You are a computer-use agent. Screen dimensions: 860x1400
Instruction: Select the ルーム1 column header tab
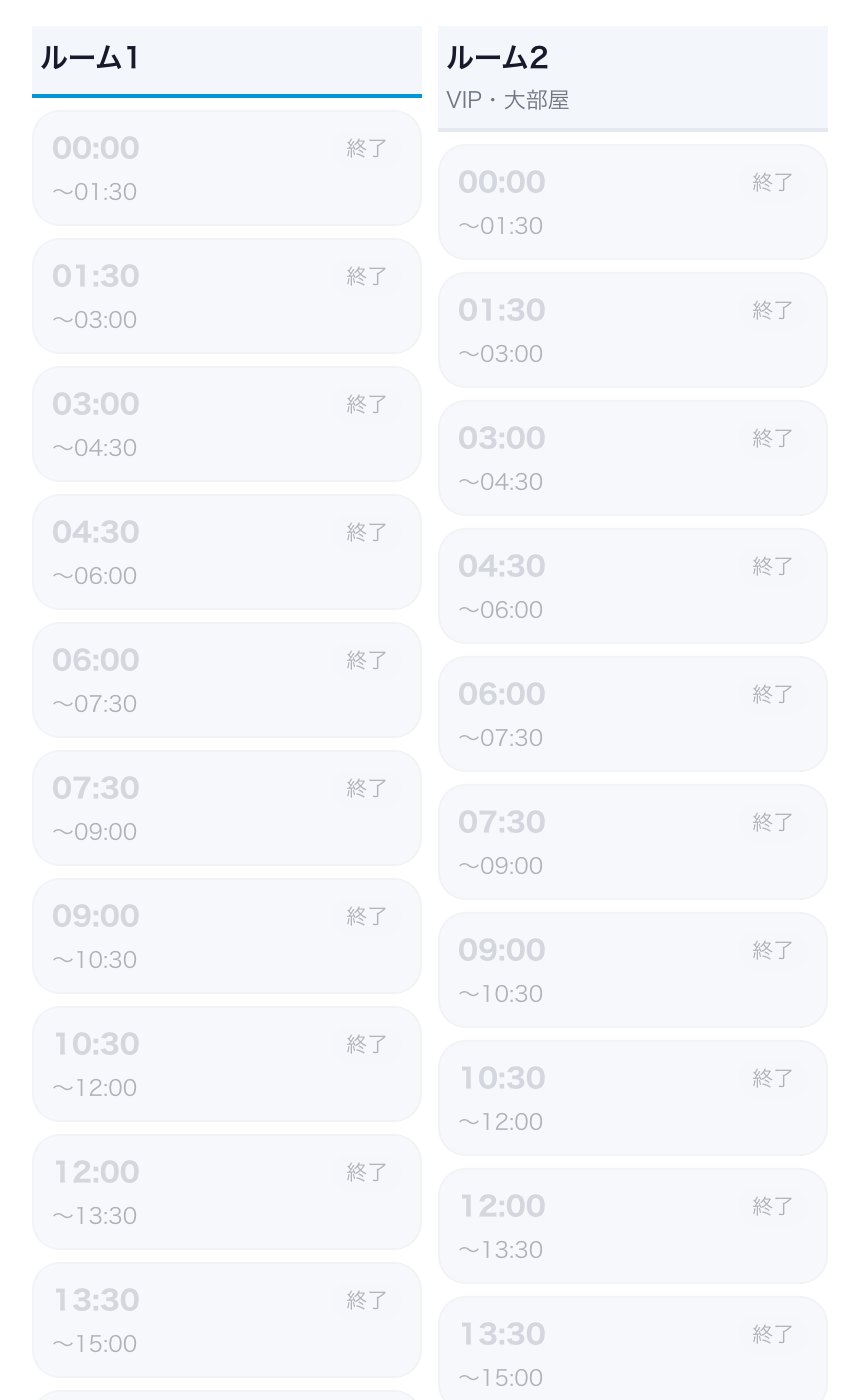click(227, 62)
